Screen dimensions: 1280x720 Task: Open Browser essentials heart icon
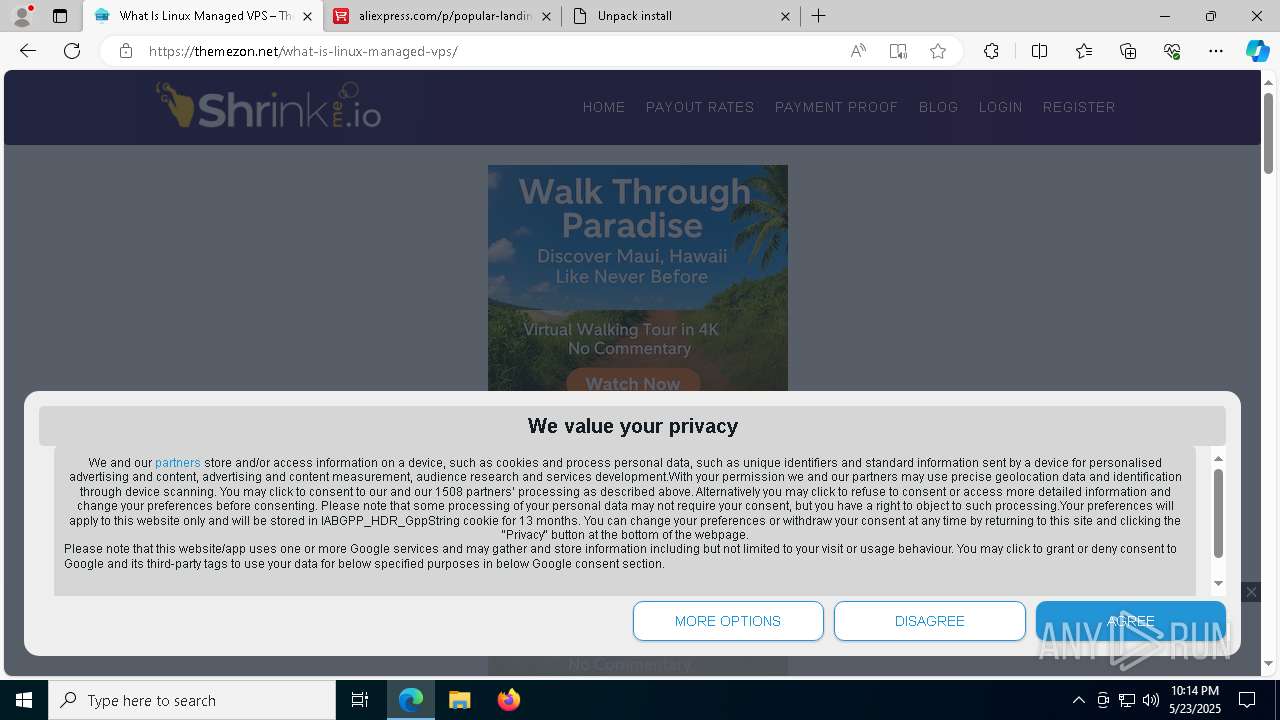point(1172,51)
